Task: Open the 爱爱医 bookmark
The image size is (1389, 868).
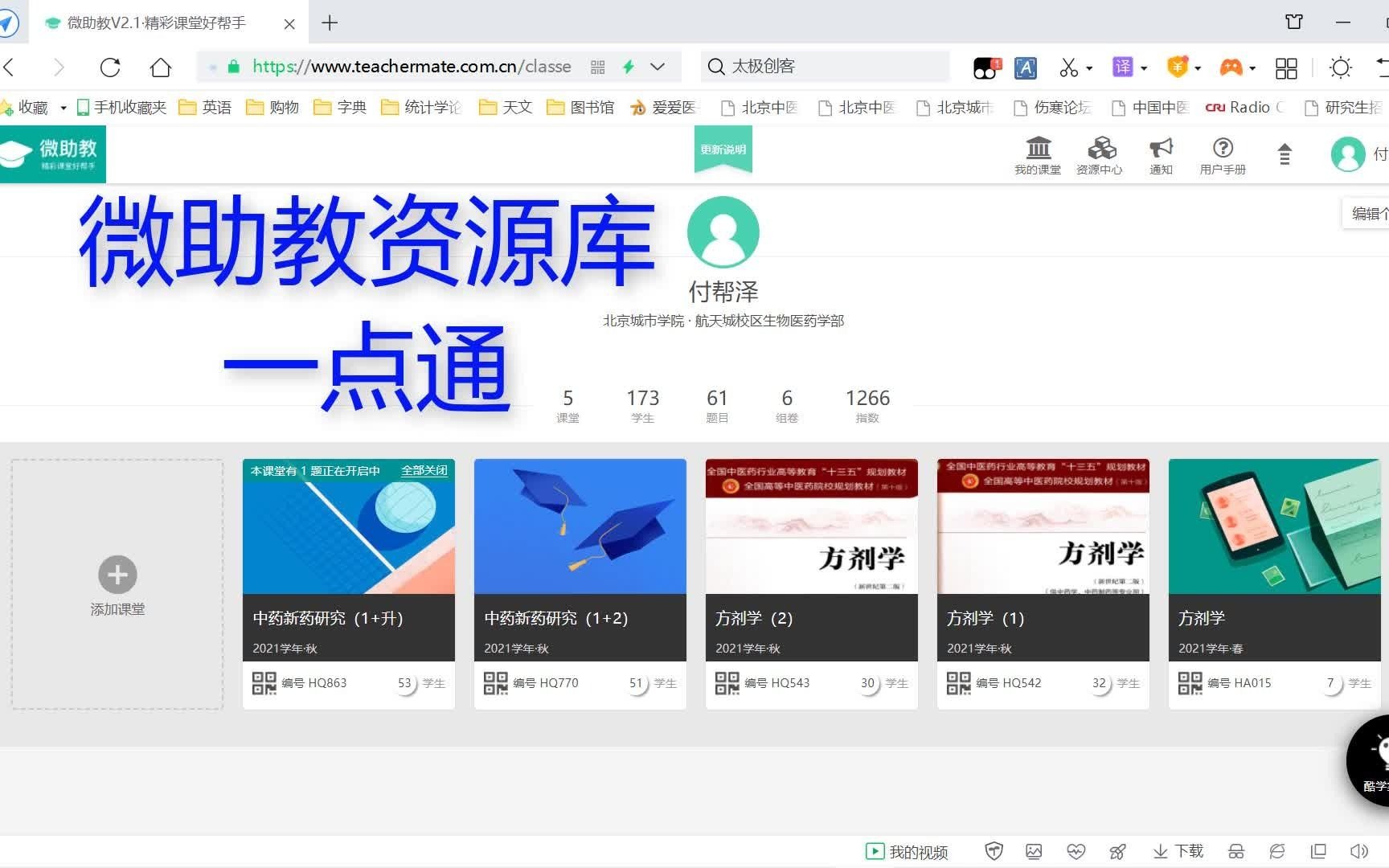Action: pyautogui.click(x=665, y=108)
